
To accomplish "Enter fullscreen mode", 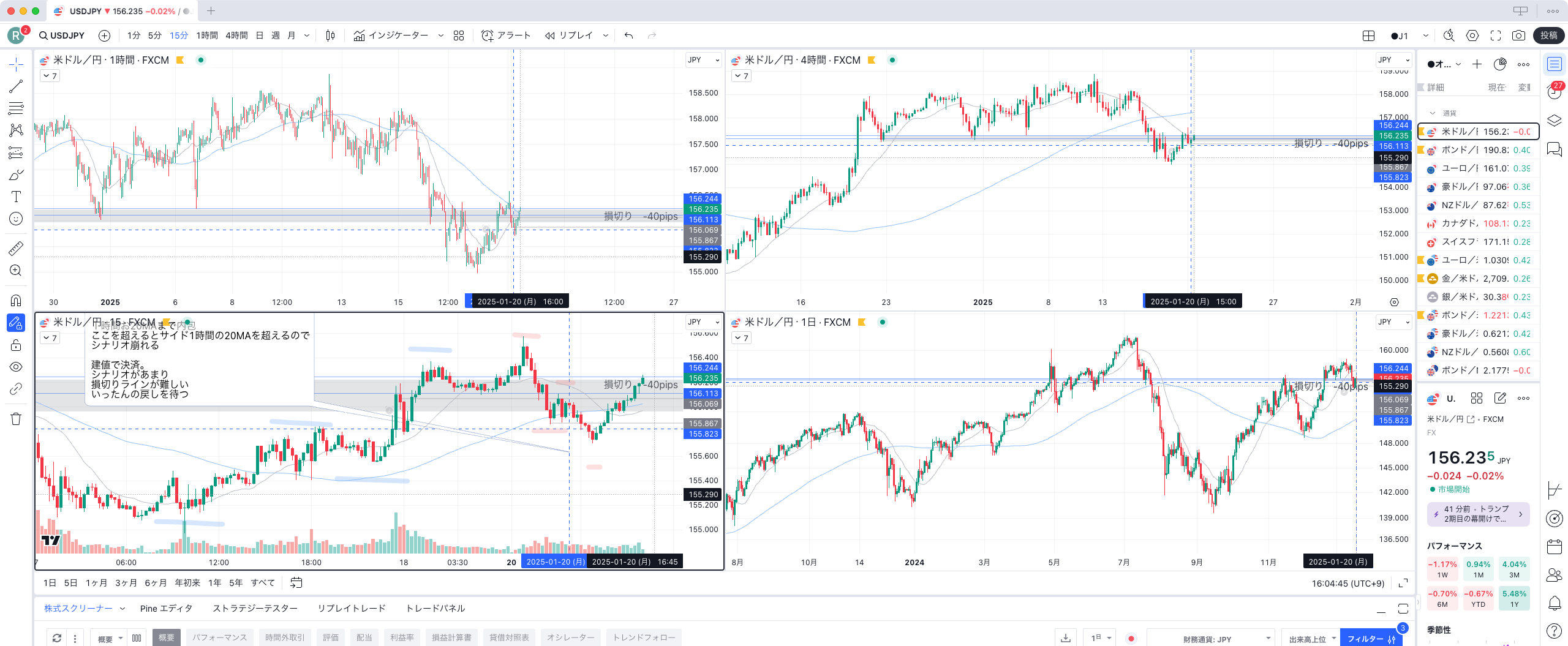I will (x=1496, y=36).
